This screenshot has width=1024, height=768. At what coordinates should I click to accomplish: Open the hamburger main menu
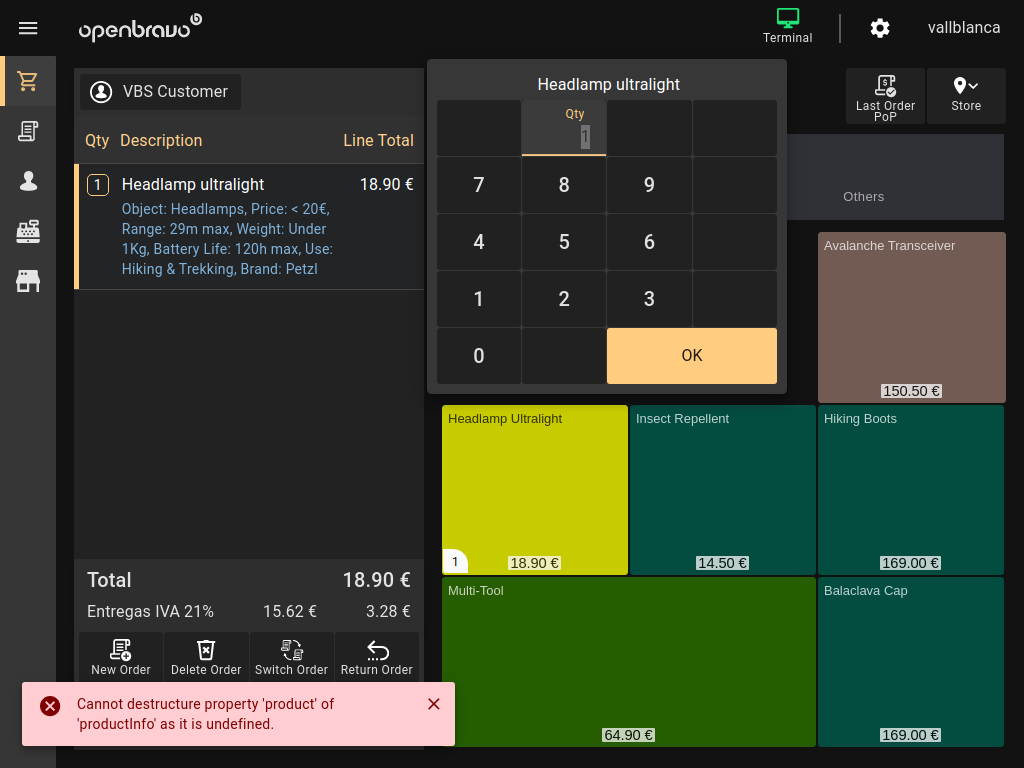pos(28,28)
